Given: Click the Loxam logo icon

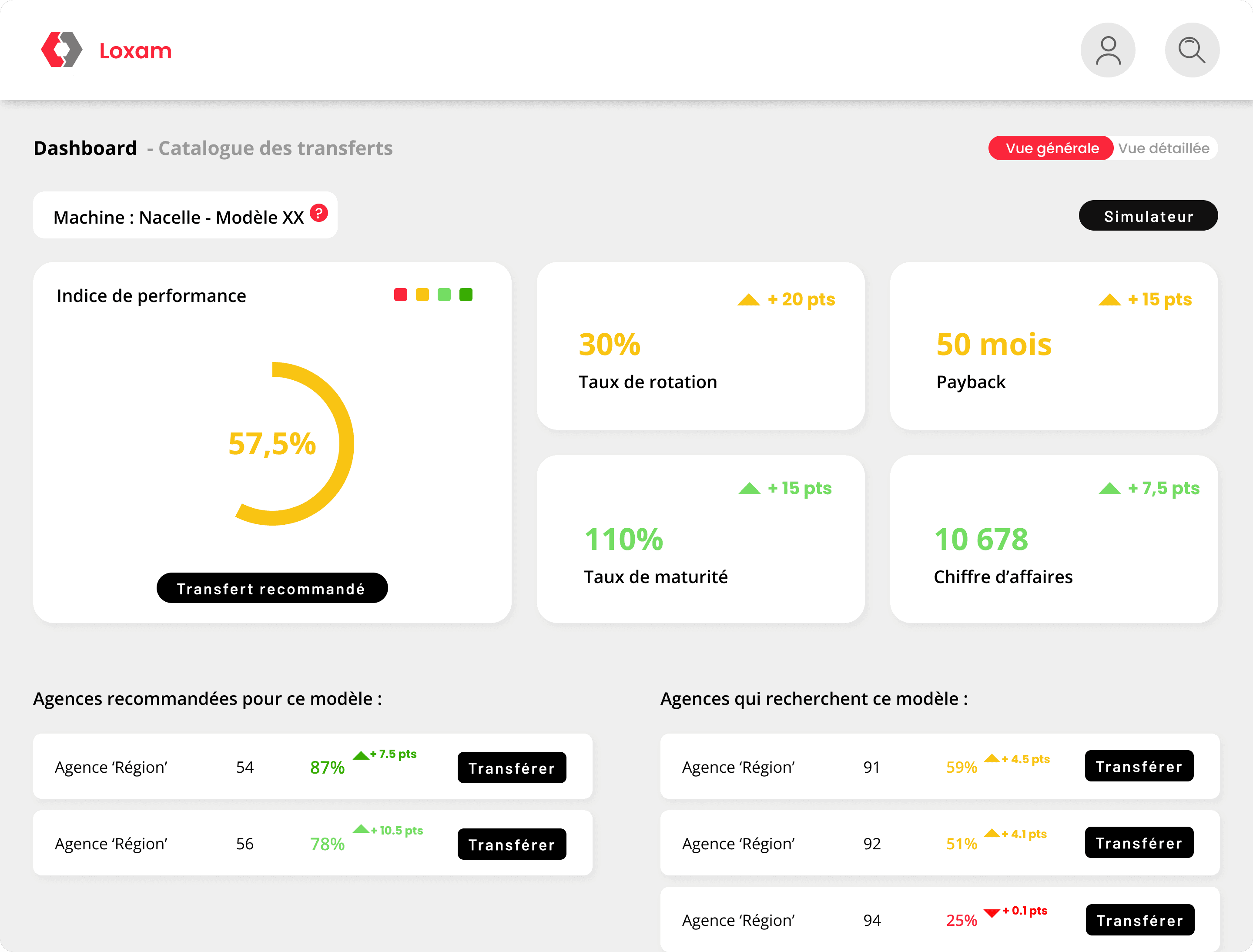Looking at the screenshot, I should tap(62, 50).
